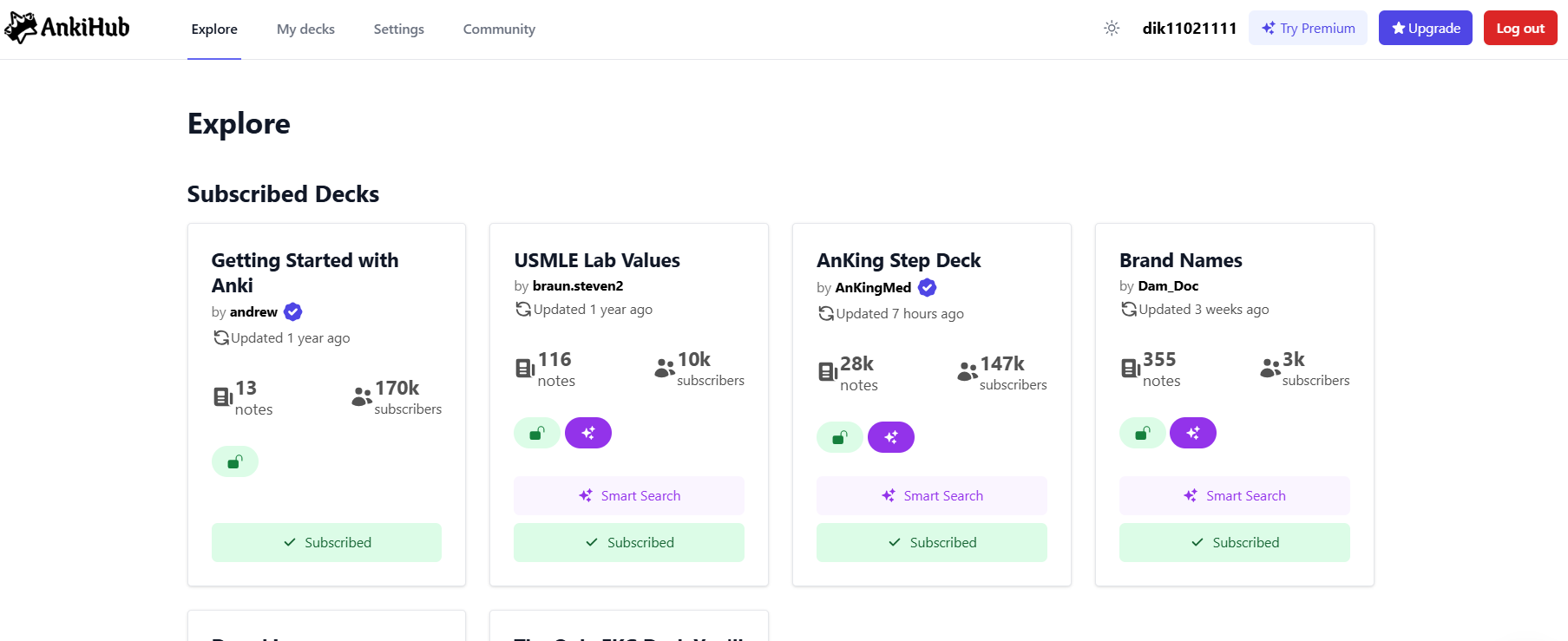Click the green unlock icon on Brand Names

click(1142, 433)
